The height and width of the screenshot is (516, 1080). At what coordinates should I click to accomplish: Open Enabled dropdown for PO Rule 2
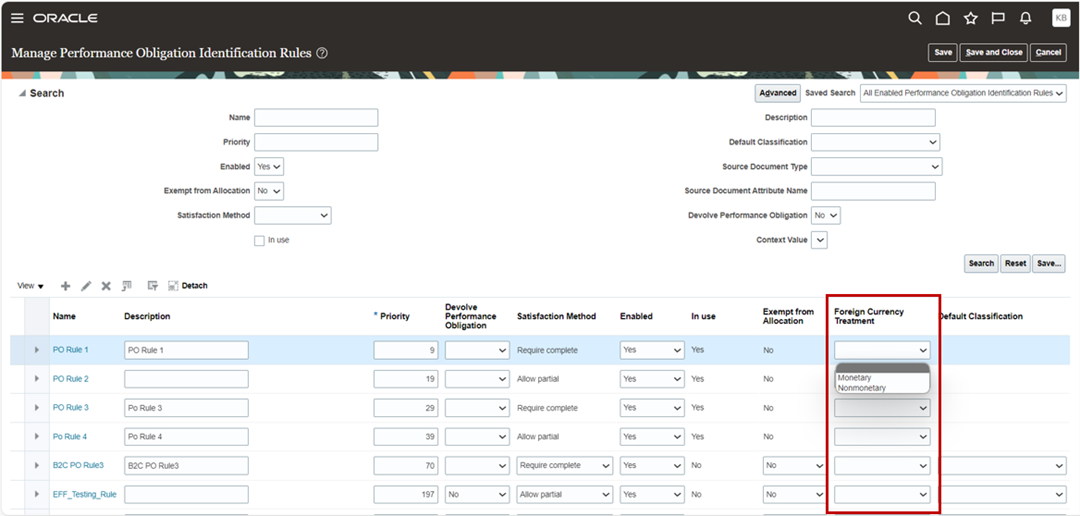(652, 379)
